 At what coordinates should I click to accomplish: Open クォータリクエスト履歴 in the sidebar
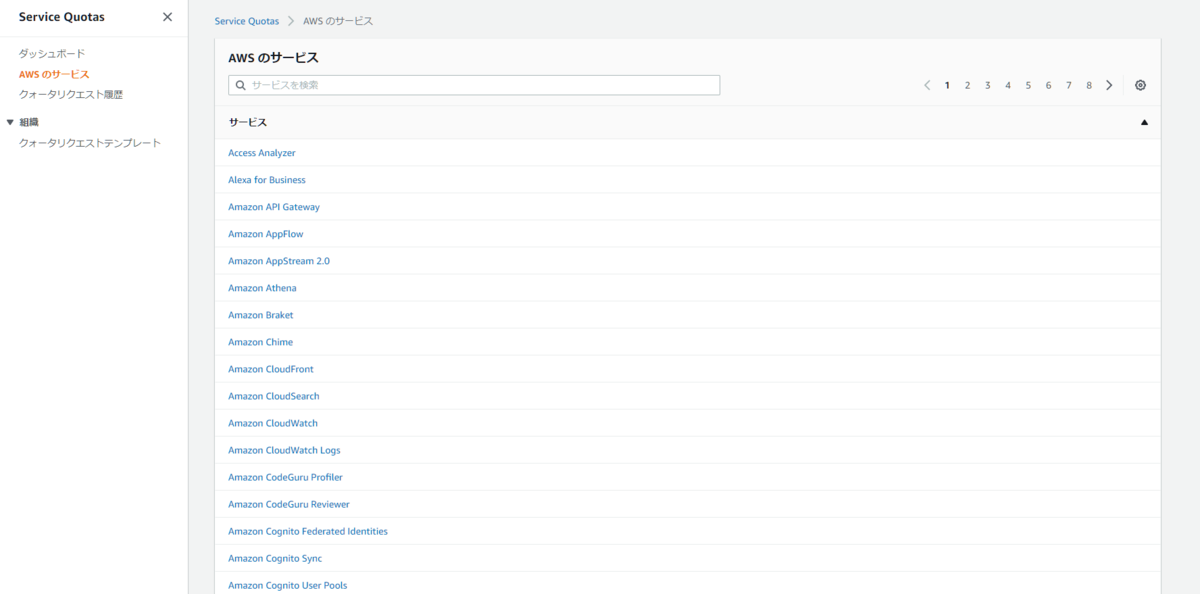coord(71,94)
